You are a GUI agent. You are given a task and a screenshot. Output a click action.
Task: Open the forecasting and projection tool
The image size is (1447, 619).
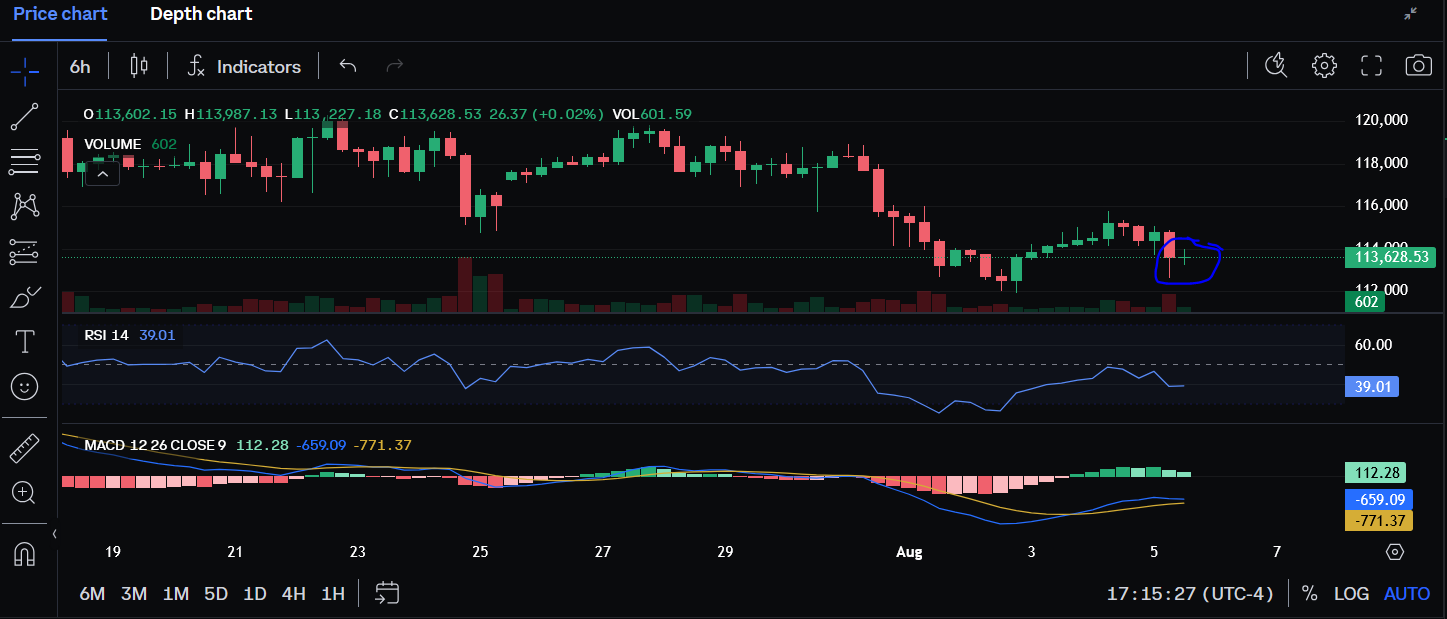[25, 251]
